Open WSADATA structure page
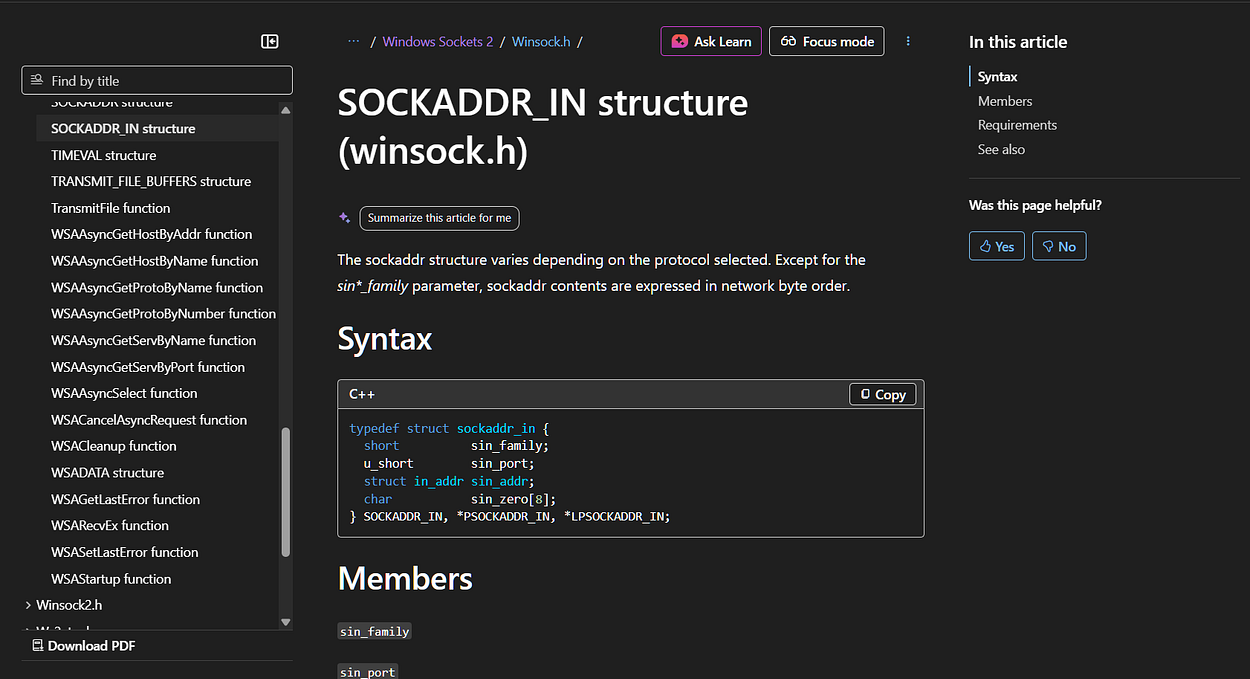 pyautogui.click(x=108, y=472)
